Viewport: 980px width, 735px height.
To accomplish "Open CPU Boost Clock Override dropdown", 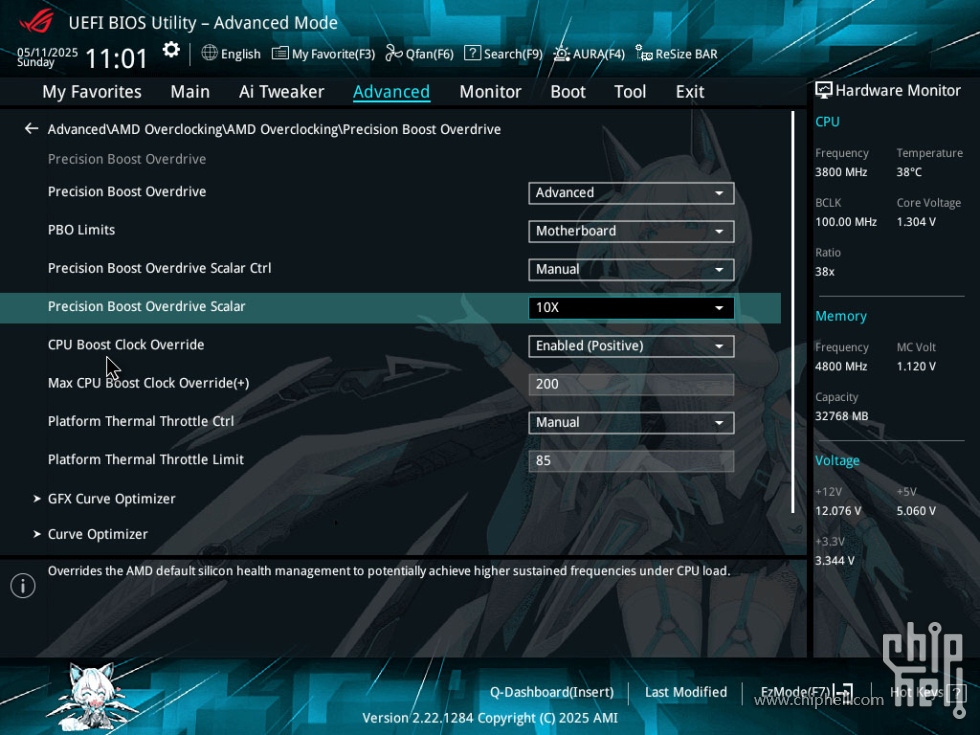I will [631, 346].
